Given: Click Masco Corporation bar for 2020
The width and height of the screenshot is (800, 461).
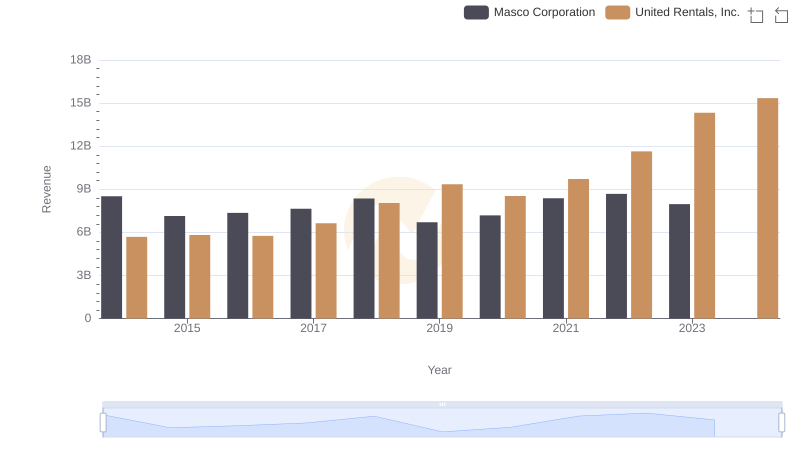Looking at the screenshot, I should pos(490,267).
